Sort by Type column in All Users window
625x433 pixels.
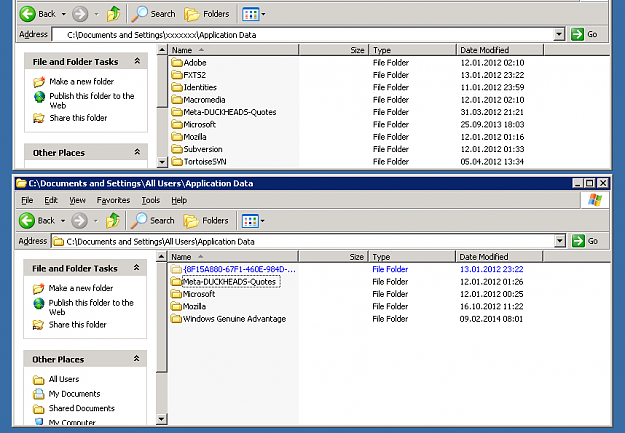point(412,257)
